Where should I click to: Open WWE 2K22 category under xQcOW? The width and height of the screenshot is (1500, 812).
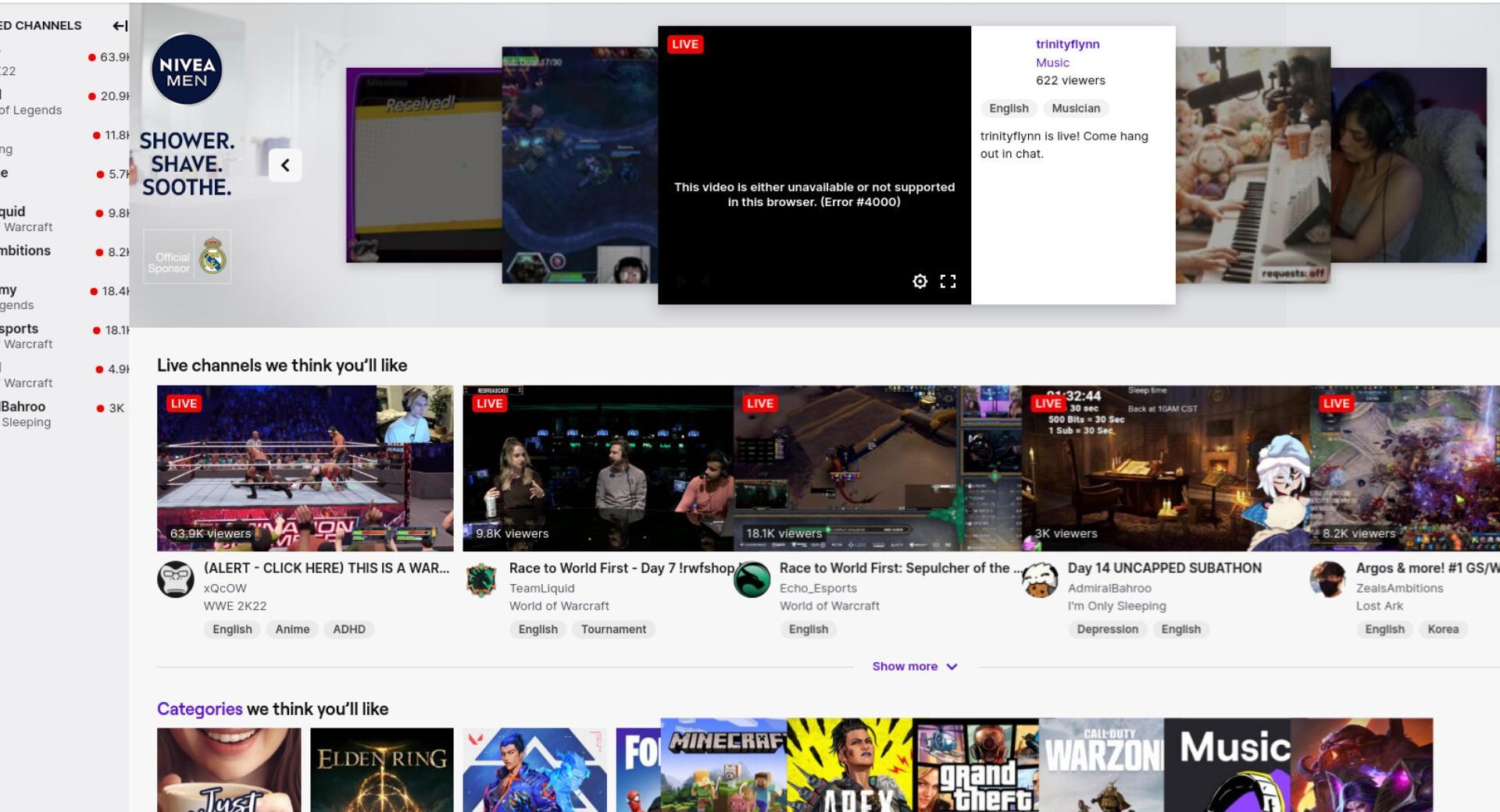click(235, 606)
